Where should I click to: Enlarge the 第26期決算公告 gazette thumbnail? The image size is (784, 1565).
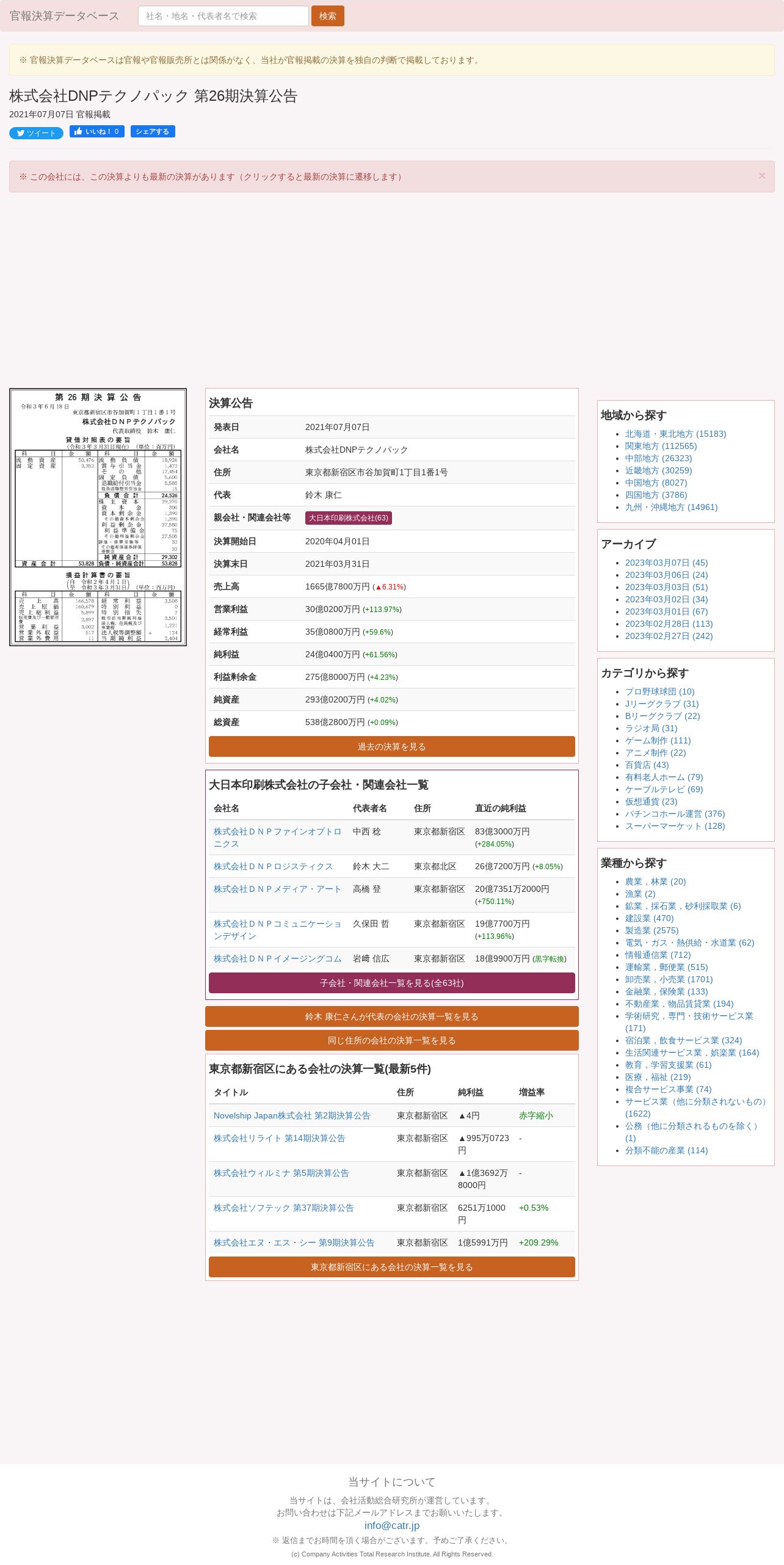(x=98, y=517)
